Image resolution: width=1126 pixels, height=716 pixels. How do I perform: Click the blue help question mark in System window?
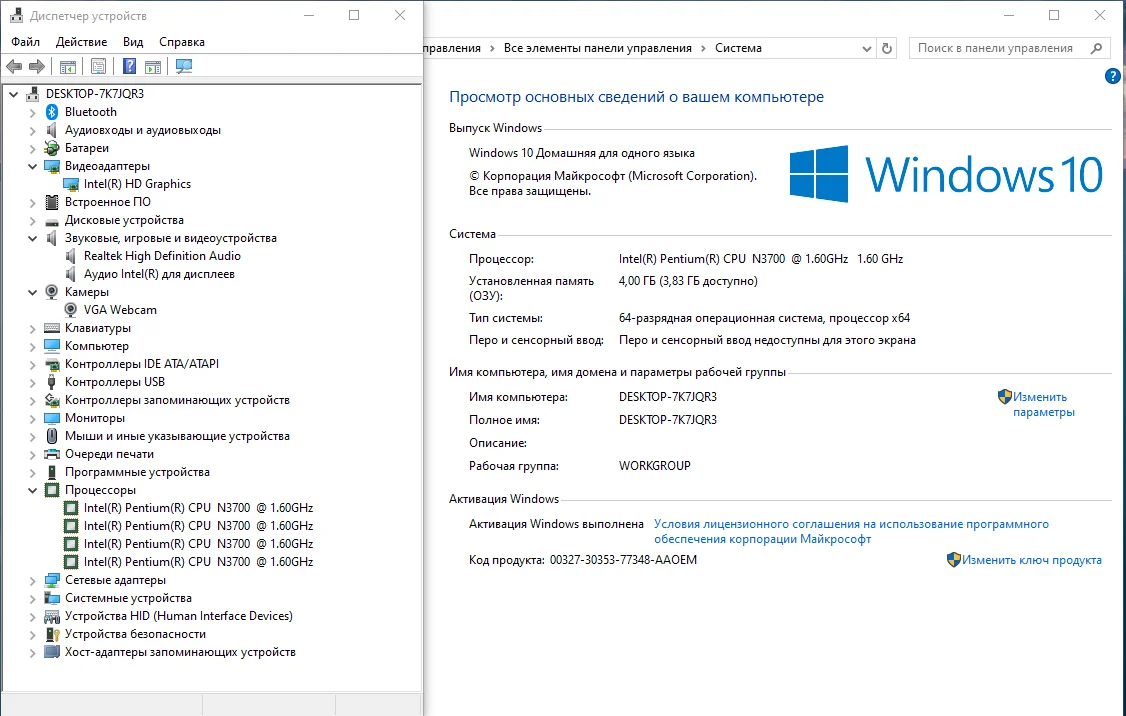1112,76
